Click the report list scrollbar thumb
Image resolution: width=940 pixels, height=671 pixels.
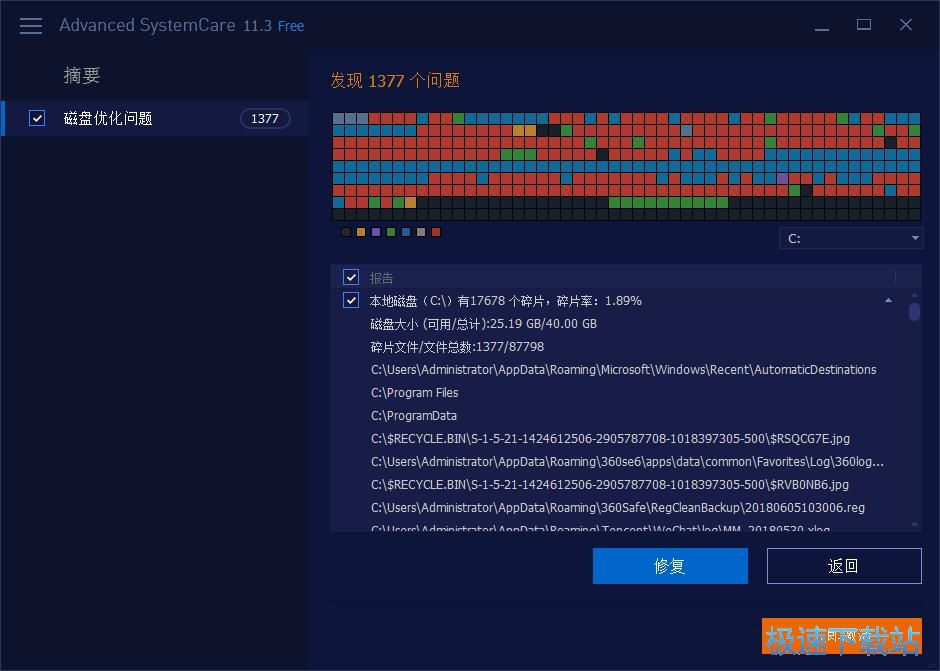pyautogui.click(x=914, y=312)
